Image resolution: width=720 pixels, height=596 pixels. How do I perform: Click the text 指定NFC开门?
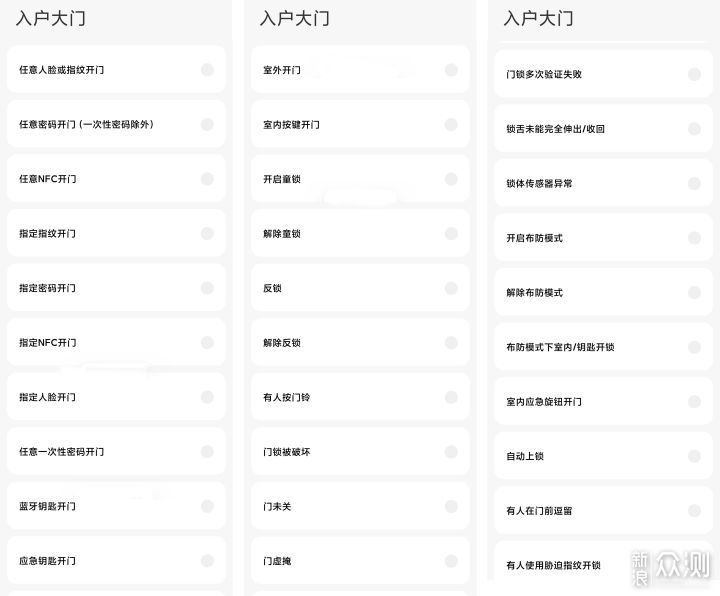(47, 343)
